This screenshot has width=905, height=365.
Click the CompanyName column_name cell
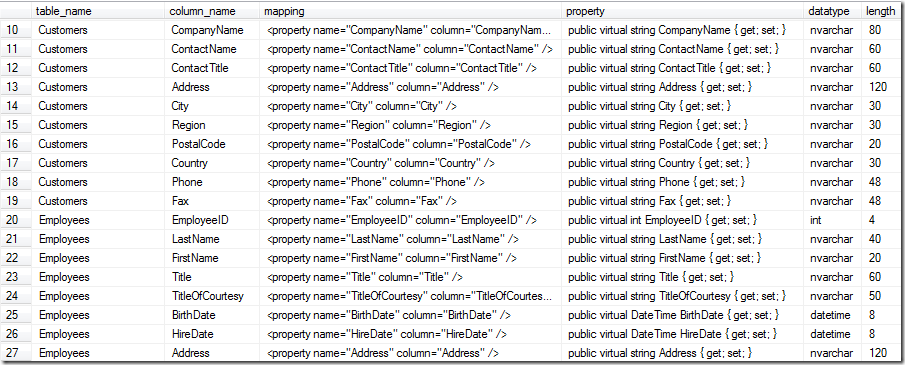211,30
